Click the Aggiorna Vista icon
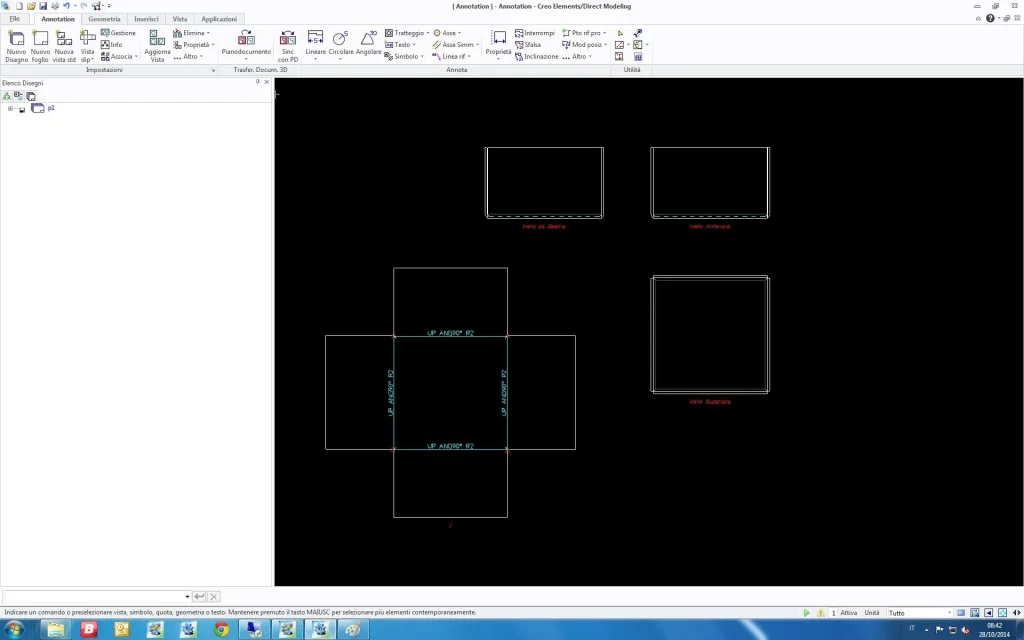Image resolution: width=1024 pixels, height=640 pixels. click(157, 46)
